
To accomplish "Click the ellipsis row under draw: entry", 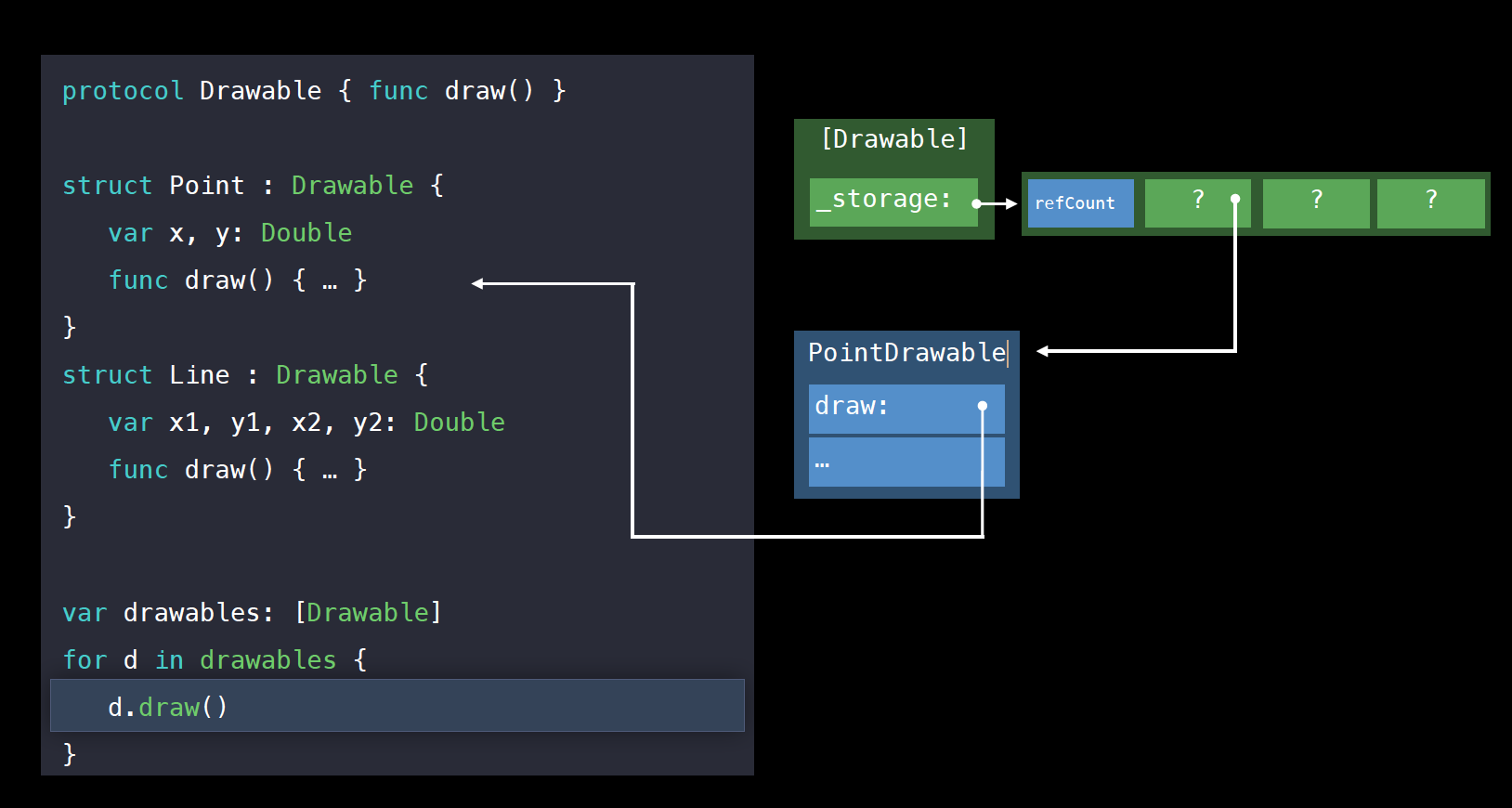I will 906,462.
